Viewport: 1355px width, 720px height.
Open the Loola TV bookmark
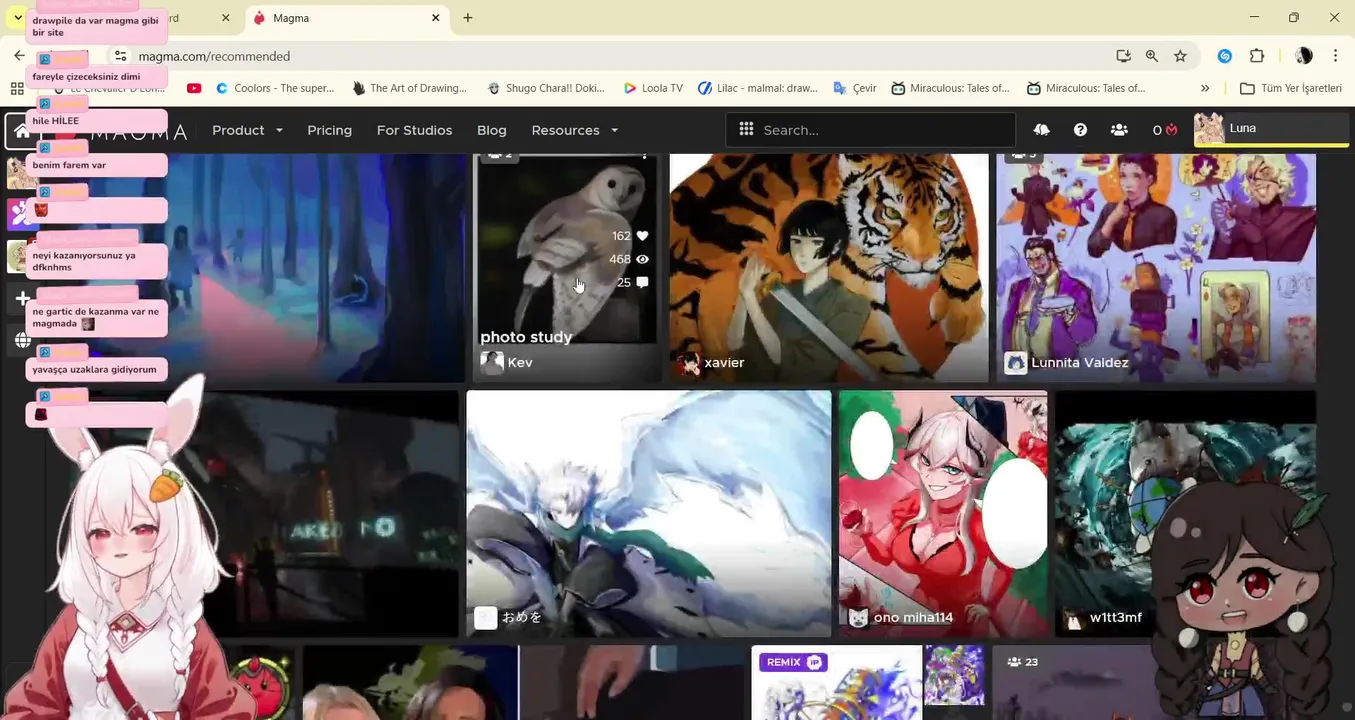[653, 88]
